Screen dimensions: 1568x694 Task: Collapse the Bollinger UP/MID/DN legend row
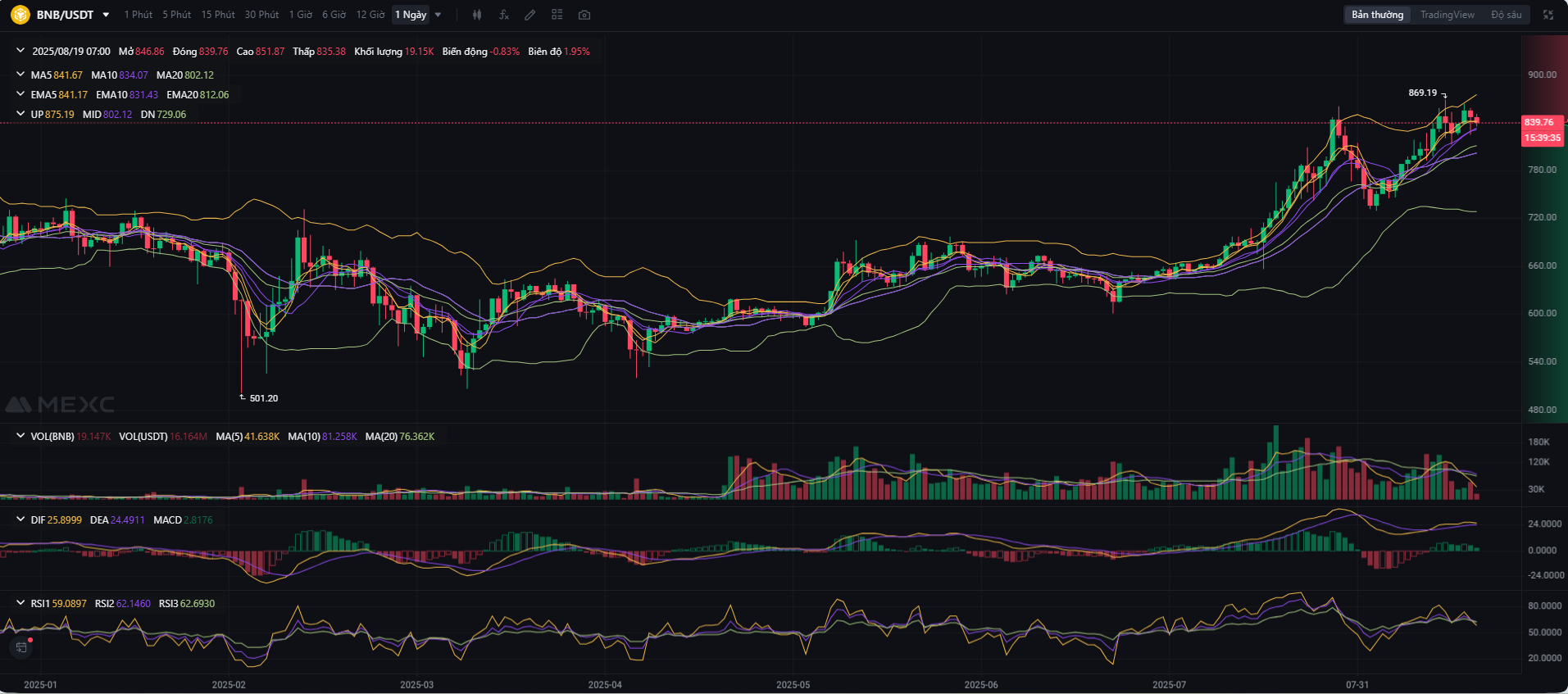click(20, 114)
